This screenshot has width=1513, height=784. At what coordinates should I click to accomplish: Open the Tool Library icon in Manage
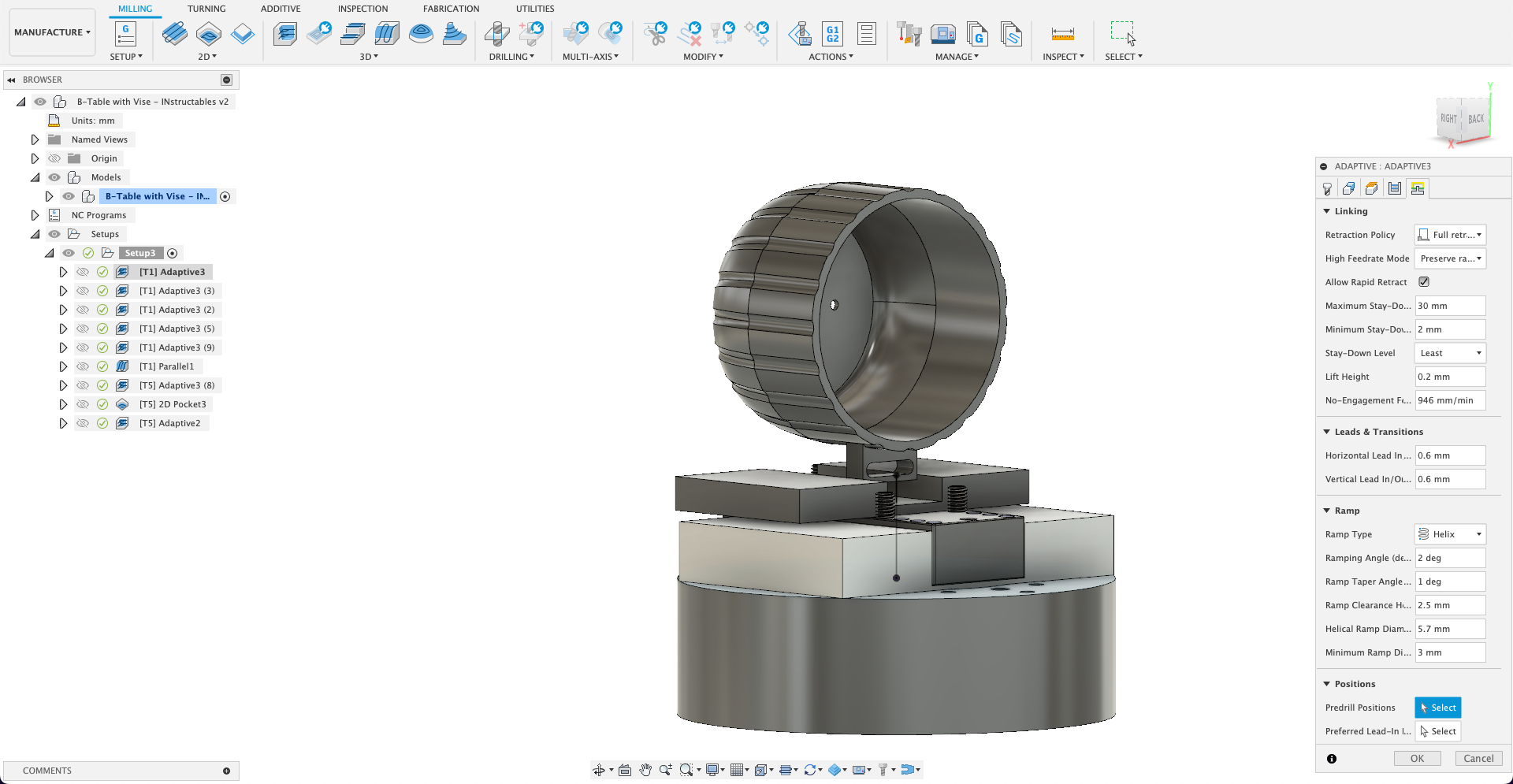click(909, 34)
